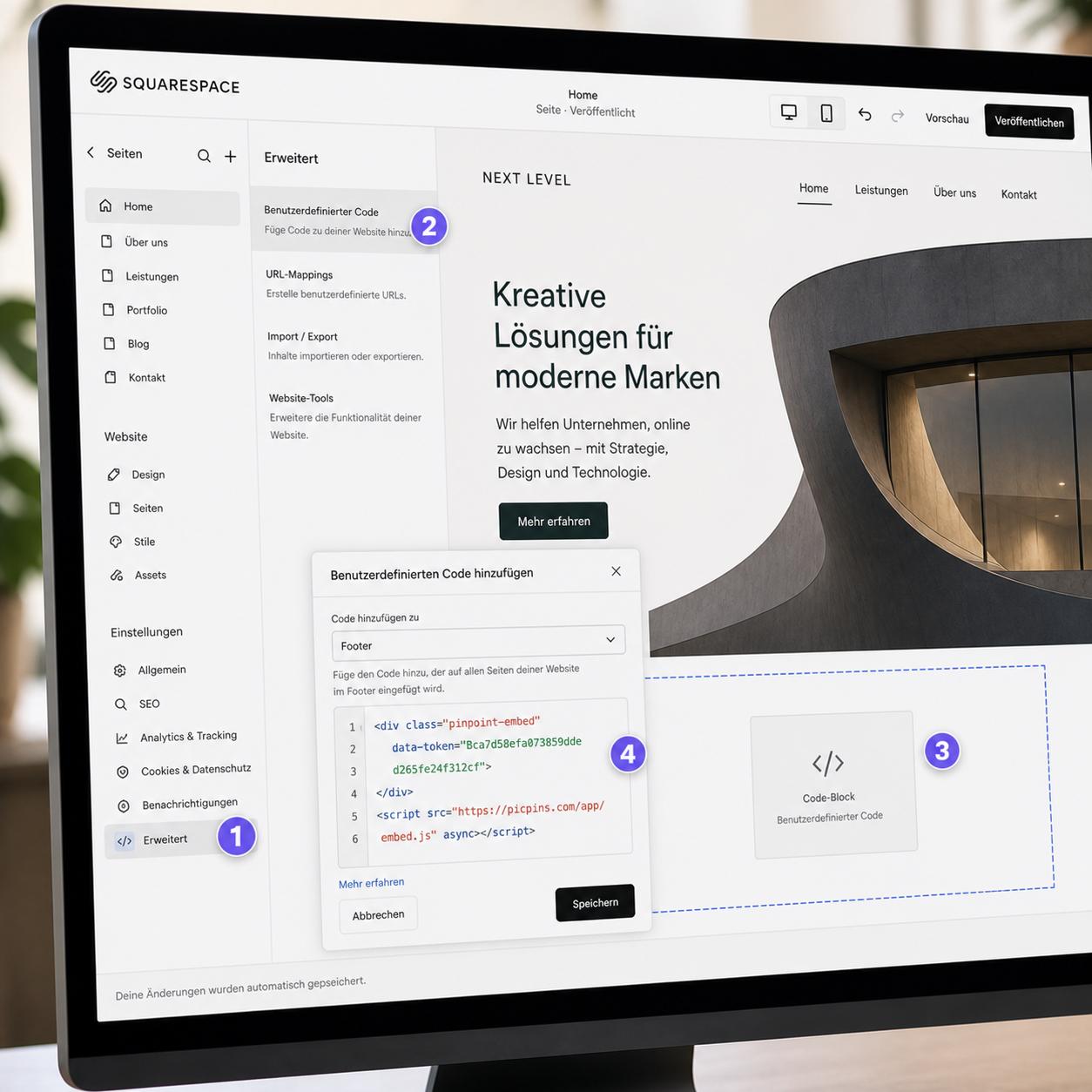
Task: Save code with Speichern button
Action: (596, 903)
